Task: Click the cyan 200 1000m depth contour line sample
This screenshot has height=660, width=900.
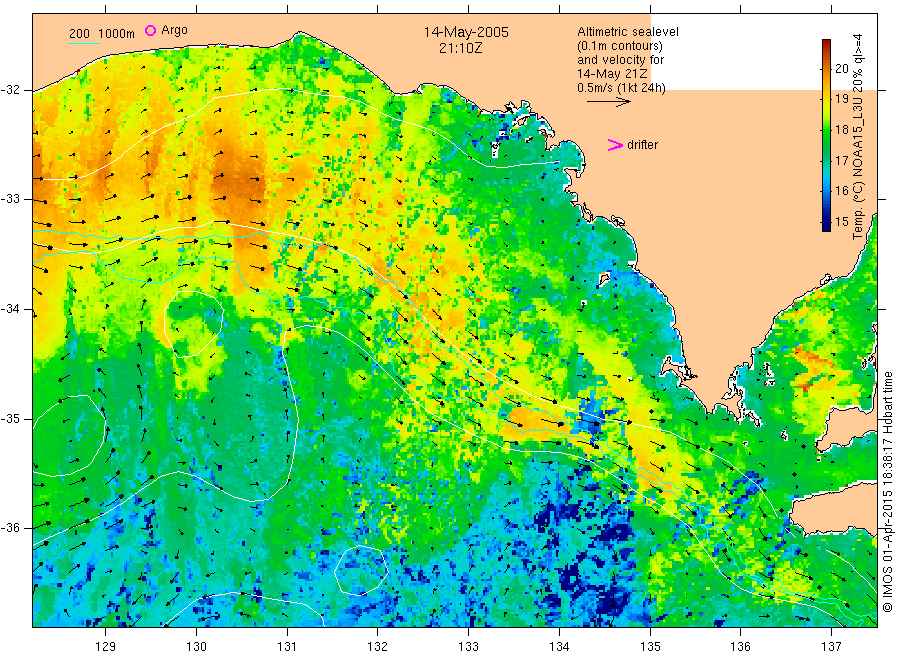Action: click(x=84, y=43)
